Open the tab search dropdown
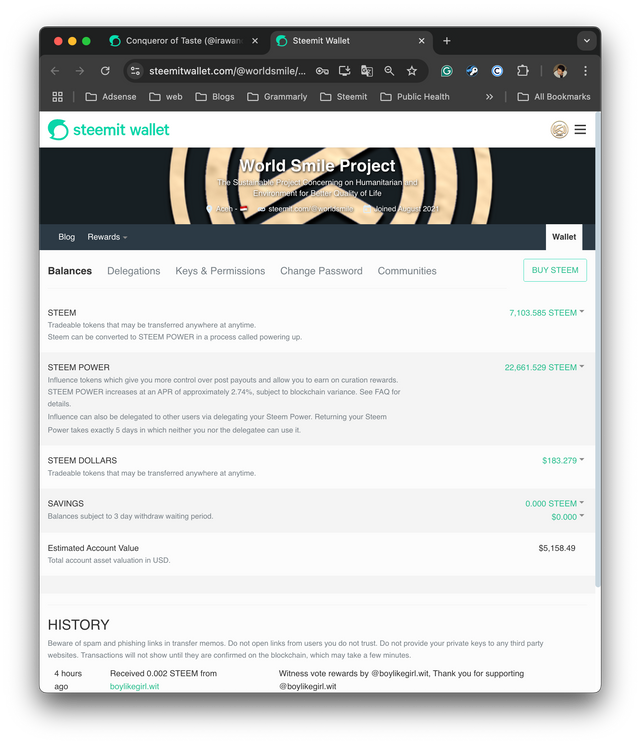This screenshot has width=640, height=744. pos(586,41)
